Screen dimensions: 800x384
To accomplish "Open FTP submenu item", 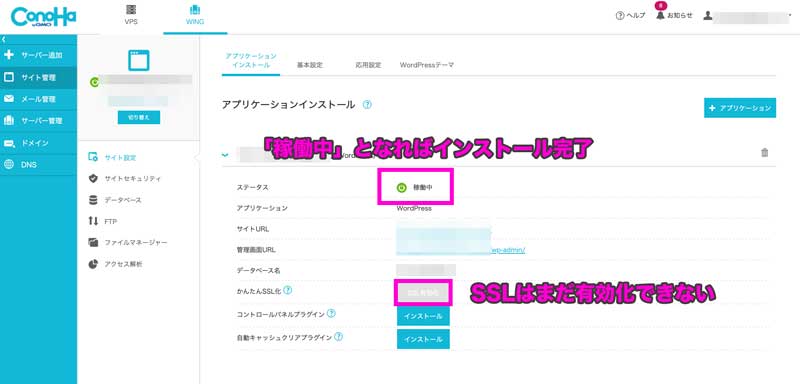I will click(103, 221).
